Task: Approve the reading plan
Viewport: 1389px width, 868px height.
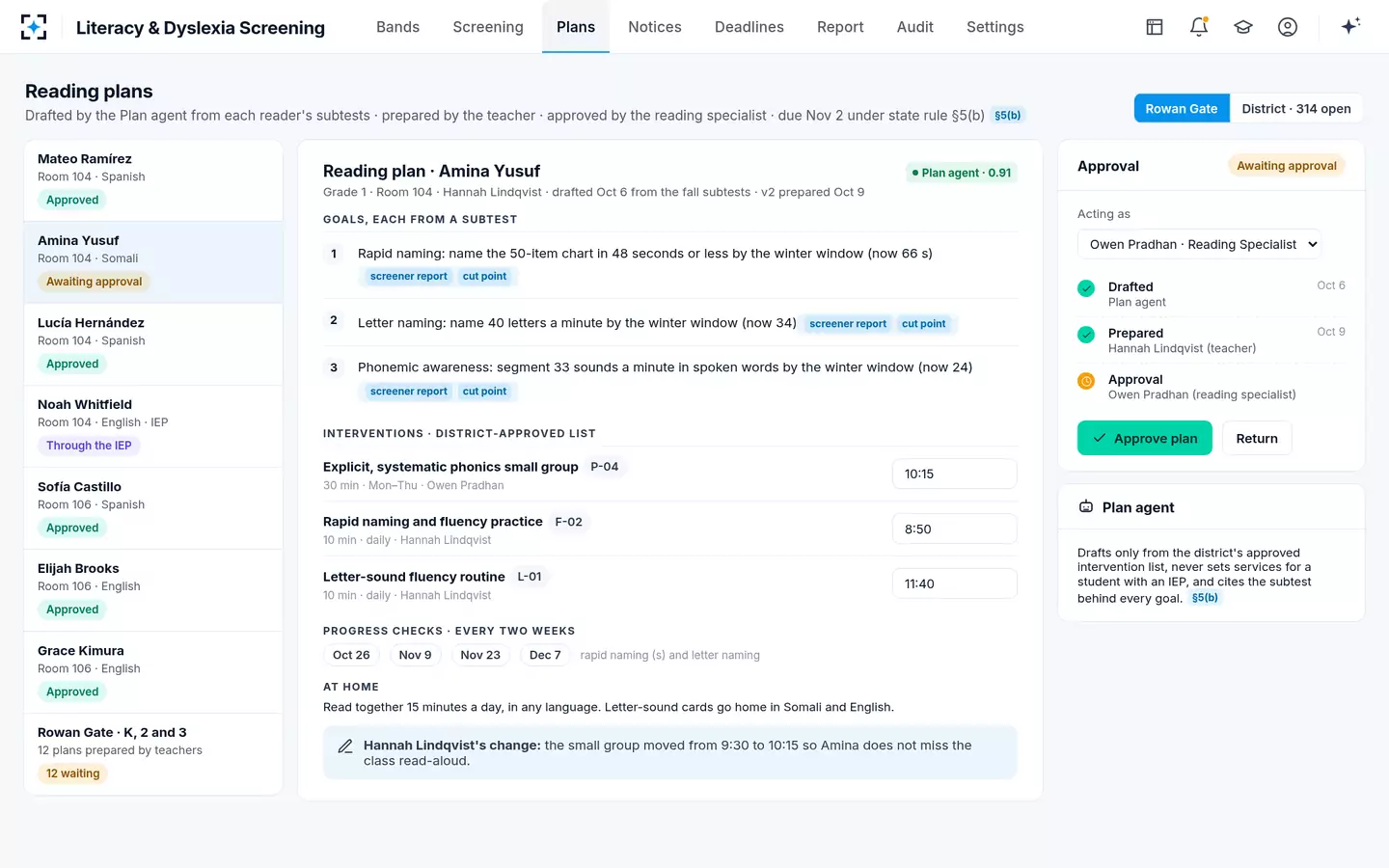Action: (1145, 438)
